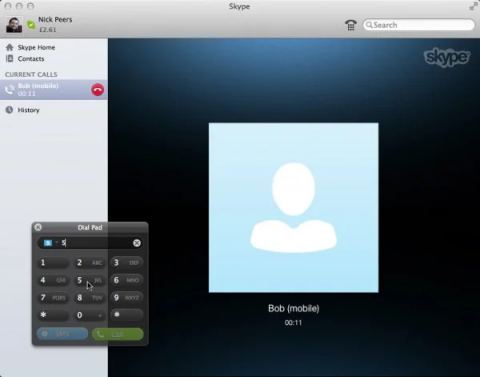Enter full screen with the window's top-right arrows

(x=473, y=6)
